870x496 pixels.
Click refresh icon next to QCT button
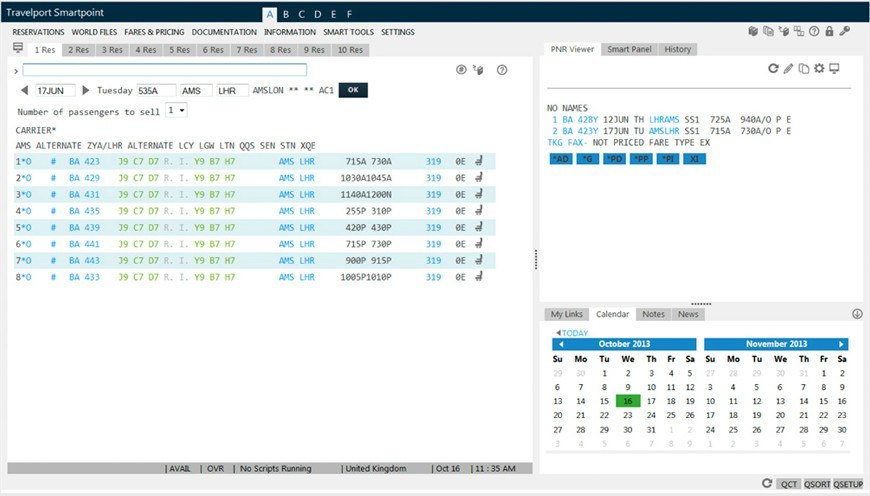point(767,483)
